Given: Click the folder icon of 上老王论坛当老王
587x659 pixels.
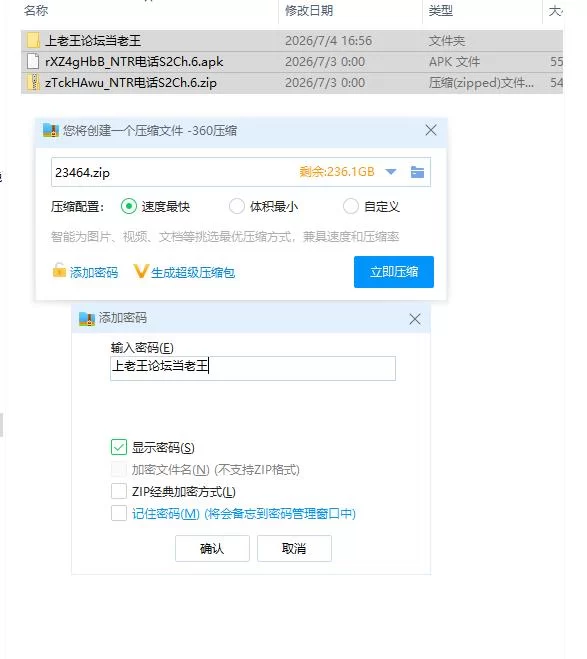Looking at the screenshot, I should 33,40.
